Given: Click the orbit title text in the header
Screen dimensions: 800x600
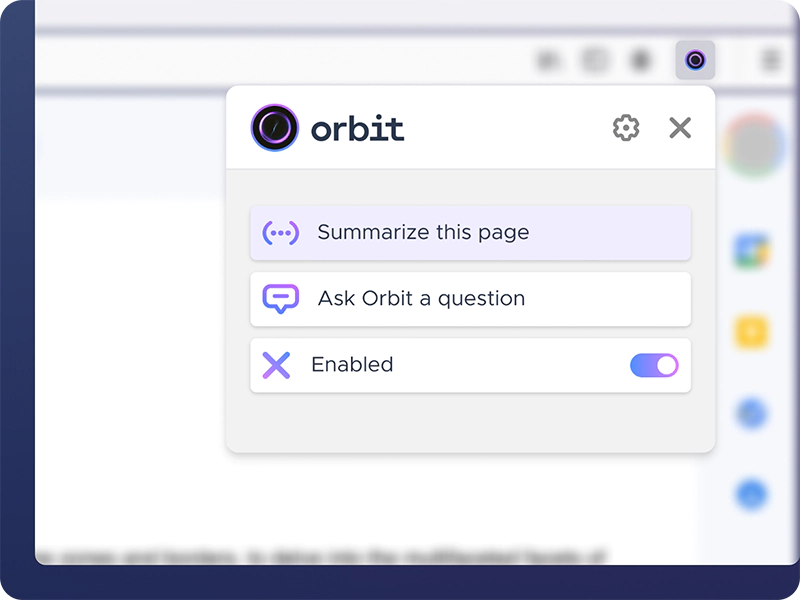Looking at the screenshot, I should click(356, 128).
